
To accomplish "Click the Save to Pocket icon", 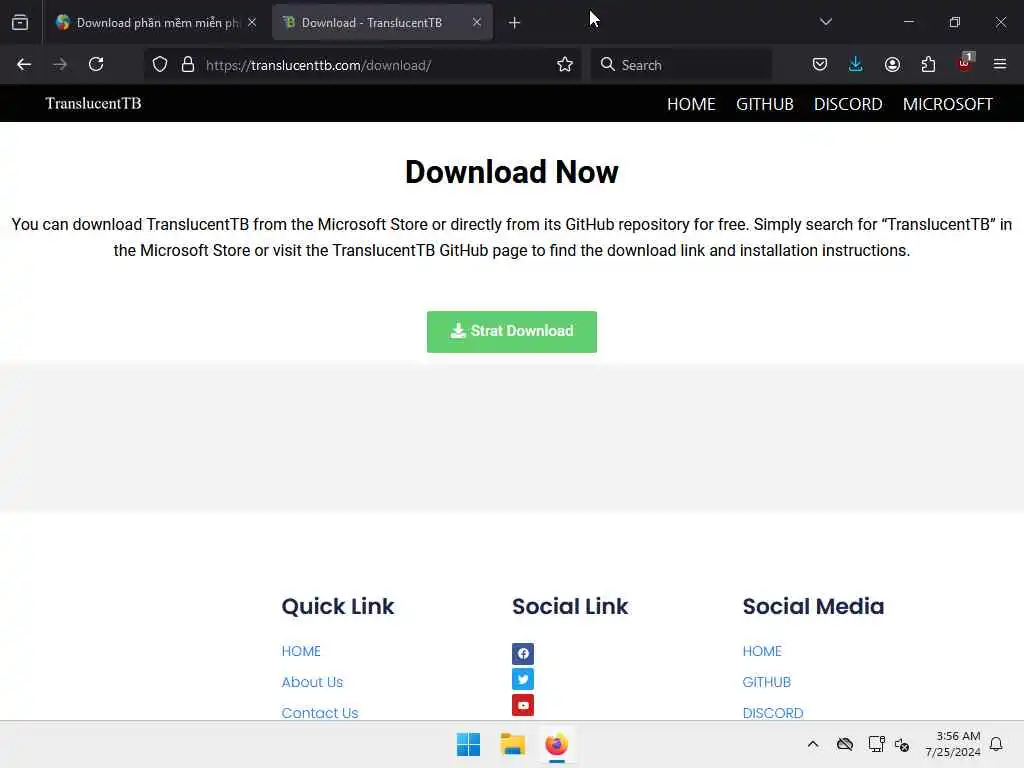I will [x=820, y=64].
